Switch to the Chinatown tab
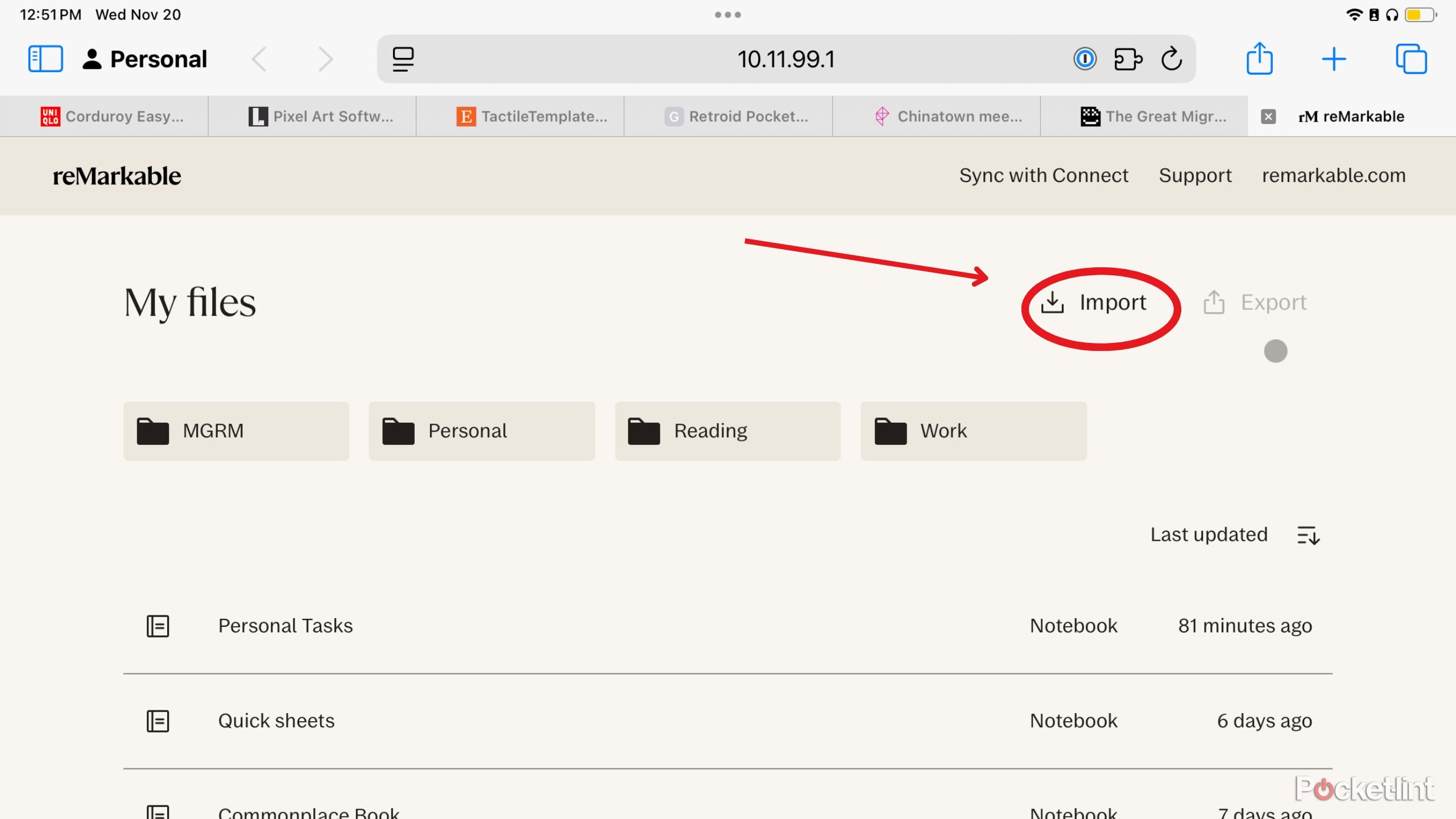The height and width of the screenshot is (819, 1456). [949, 117]
